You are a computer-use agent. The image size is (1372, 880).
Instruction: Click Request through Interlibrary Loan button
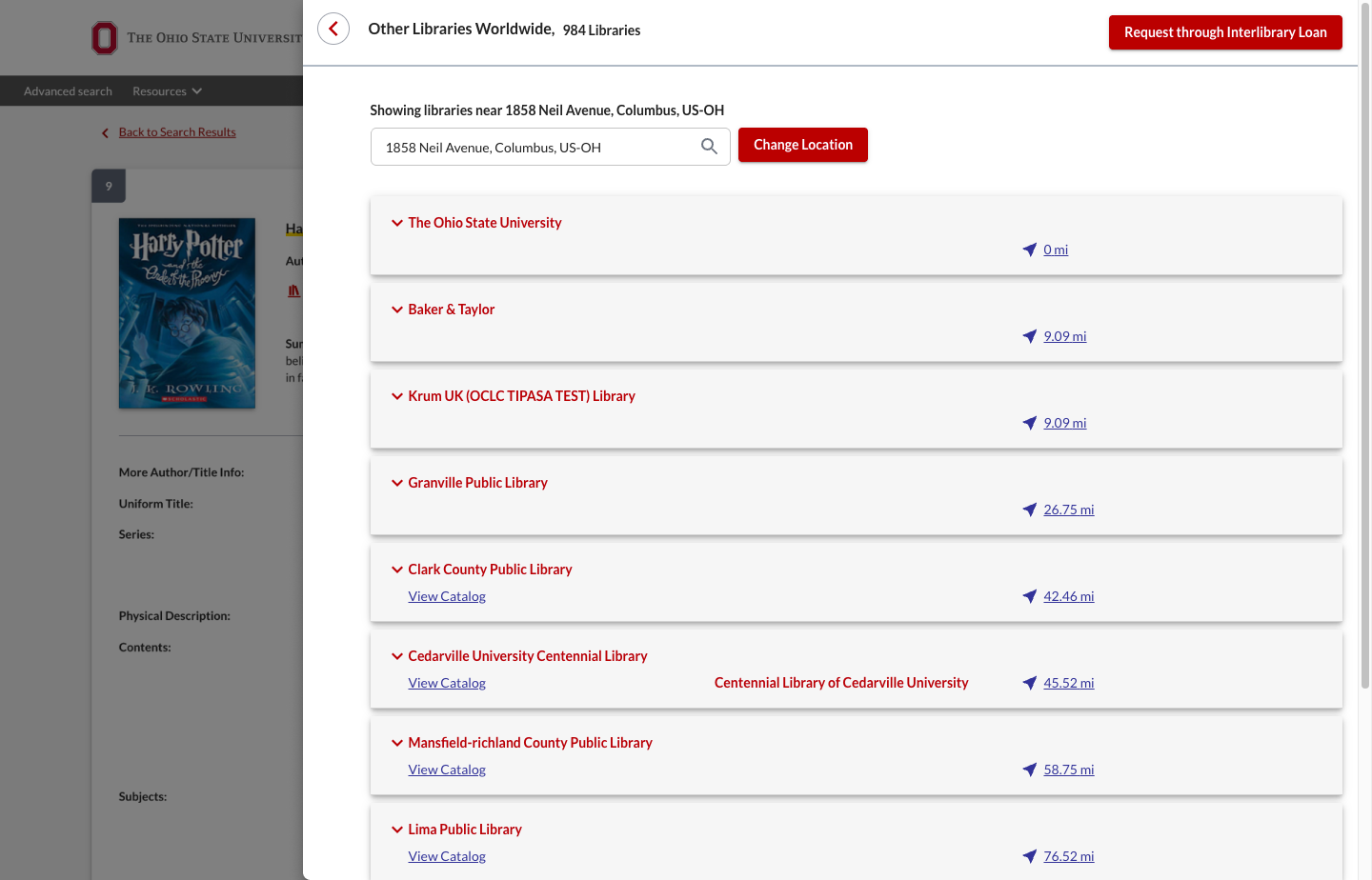pos(1225,32)
